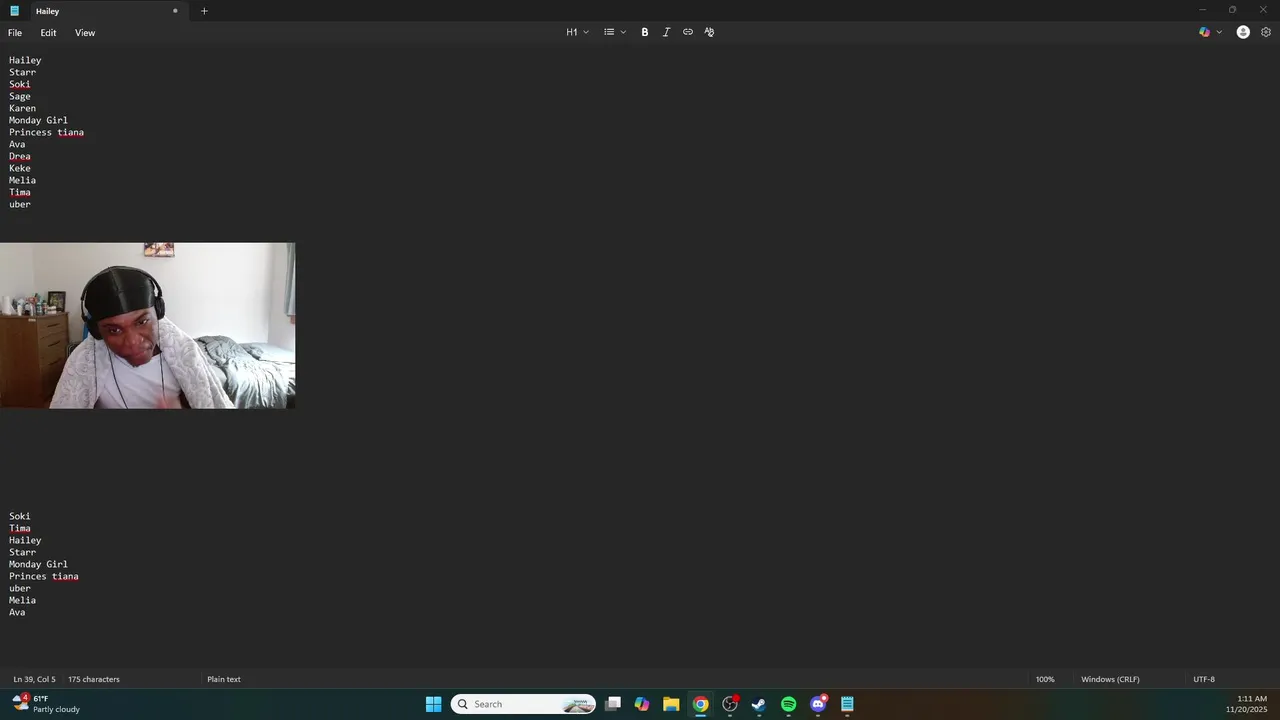The width and height of the screenshot is (1280, 720).
Task: Click the bulleted list icon
Action: pyautogui.click(x=609, y=32)
